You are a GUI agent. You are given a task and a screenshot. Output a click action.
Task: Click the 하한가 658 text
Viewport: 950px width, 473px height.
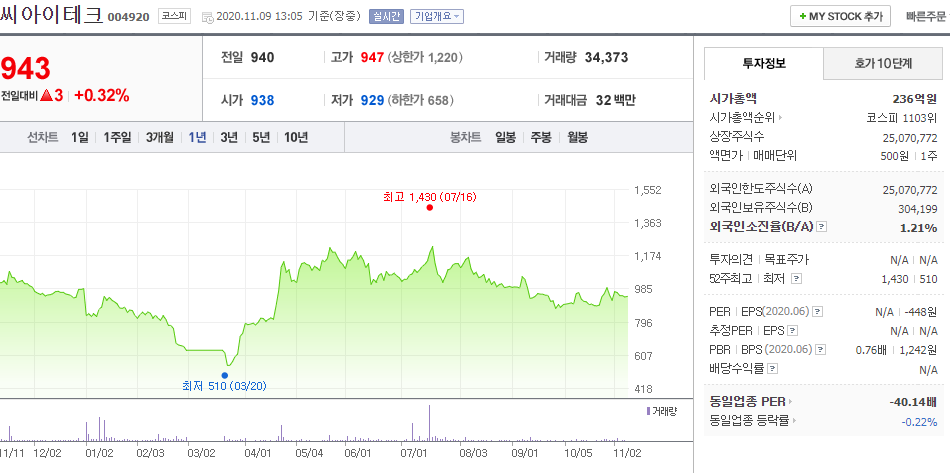420,100
